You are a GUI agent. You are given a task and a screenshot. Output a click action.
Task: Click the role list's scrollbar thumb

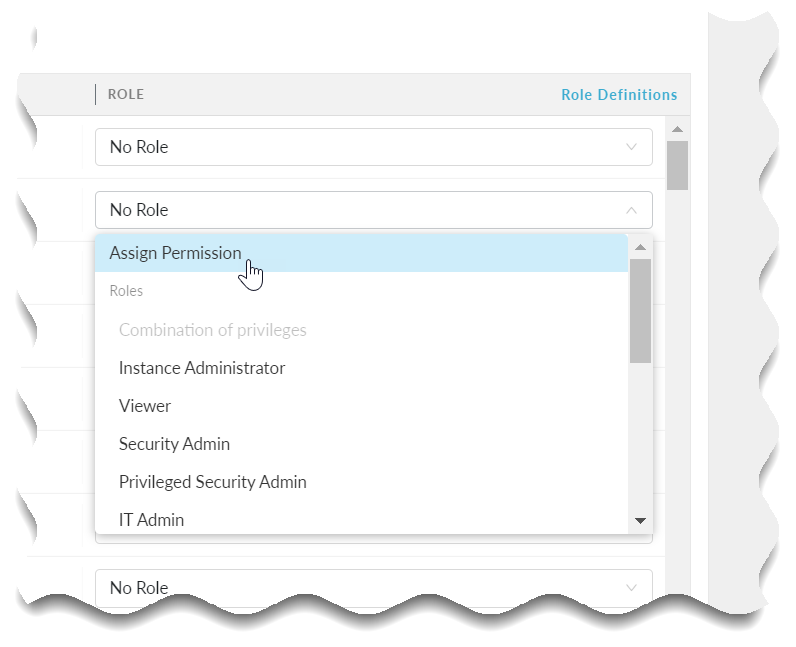click(x=641, y=310)
